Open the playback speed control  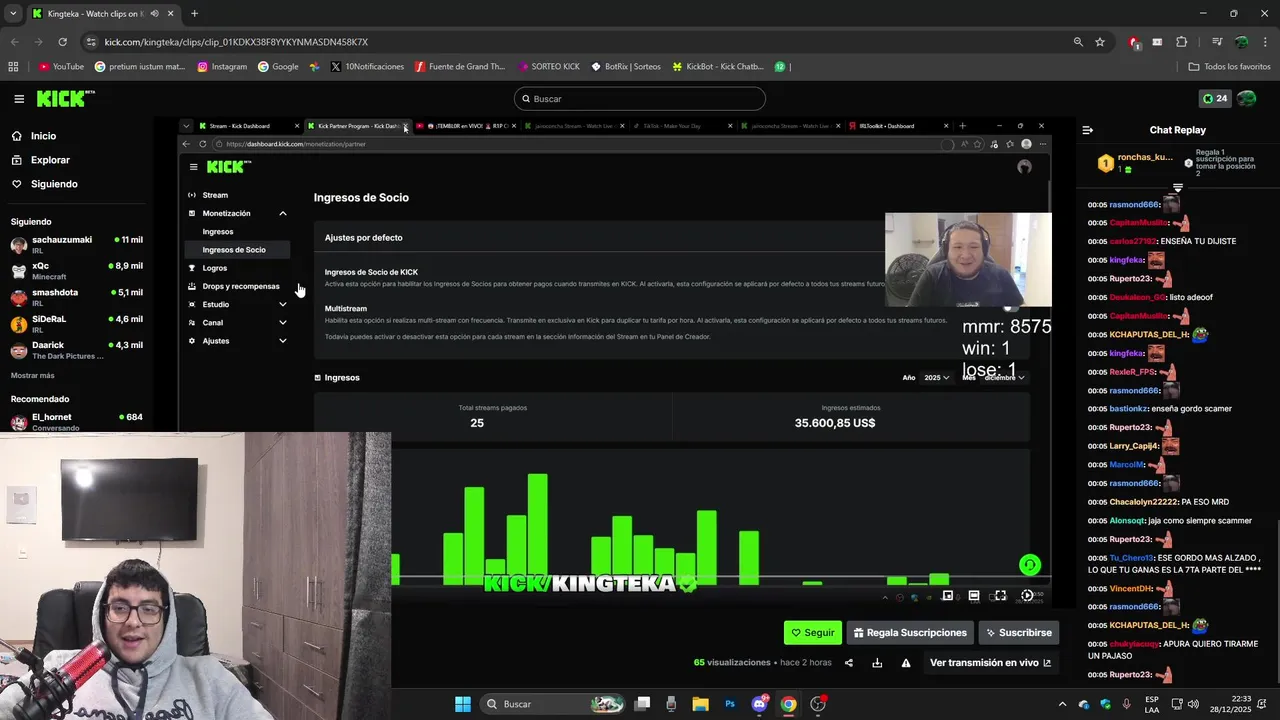[1027, 596]
